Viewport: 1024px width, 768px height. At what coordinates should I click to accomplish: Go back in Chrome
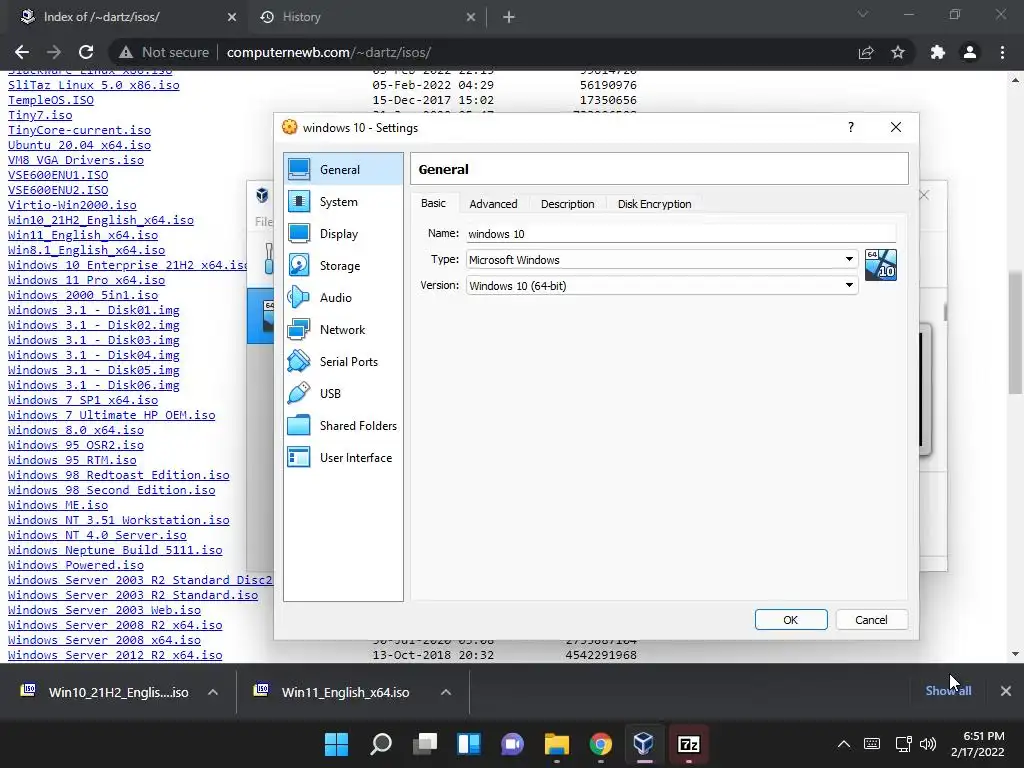pos(22,52)
